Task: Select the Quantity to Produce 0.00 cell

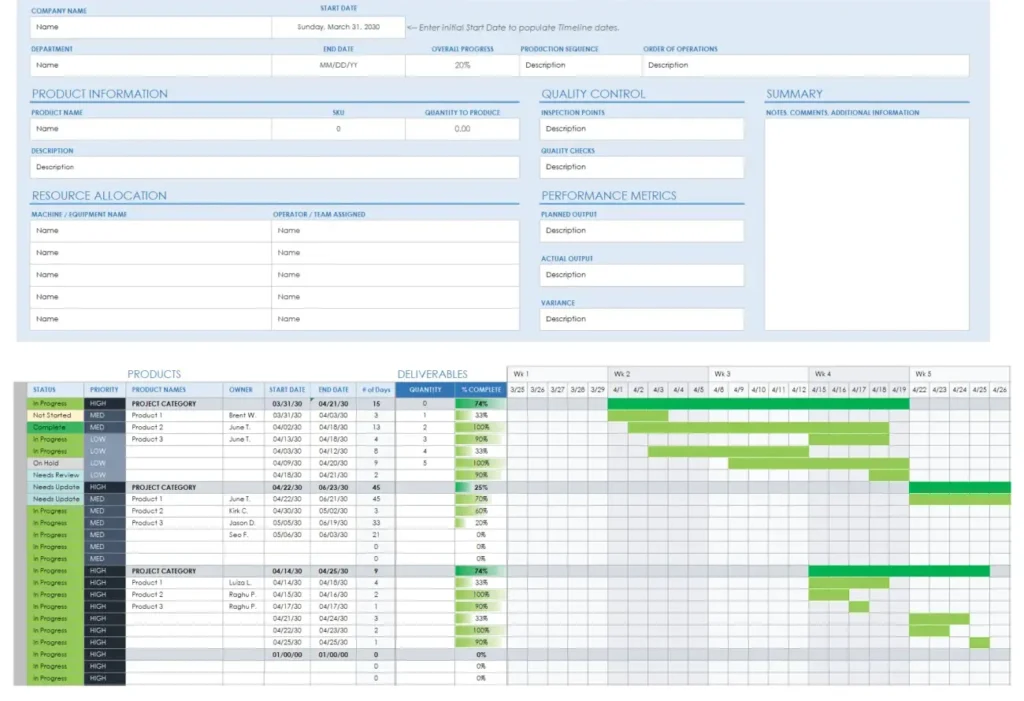Action: pos(462,129)
